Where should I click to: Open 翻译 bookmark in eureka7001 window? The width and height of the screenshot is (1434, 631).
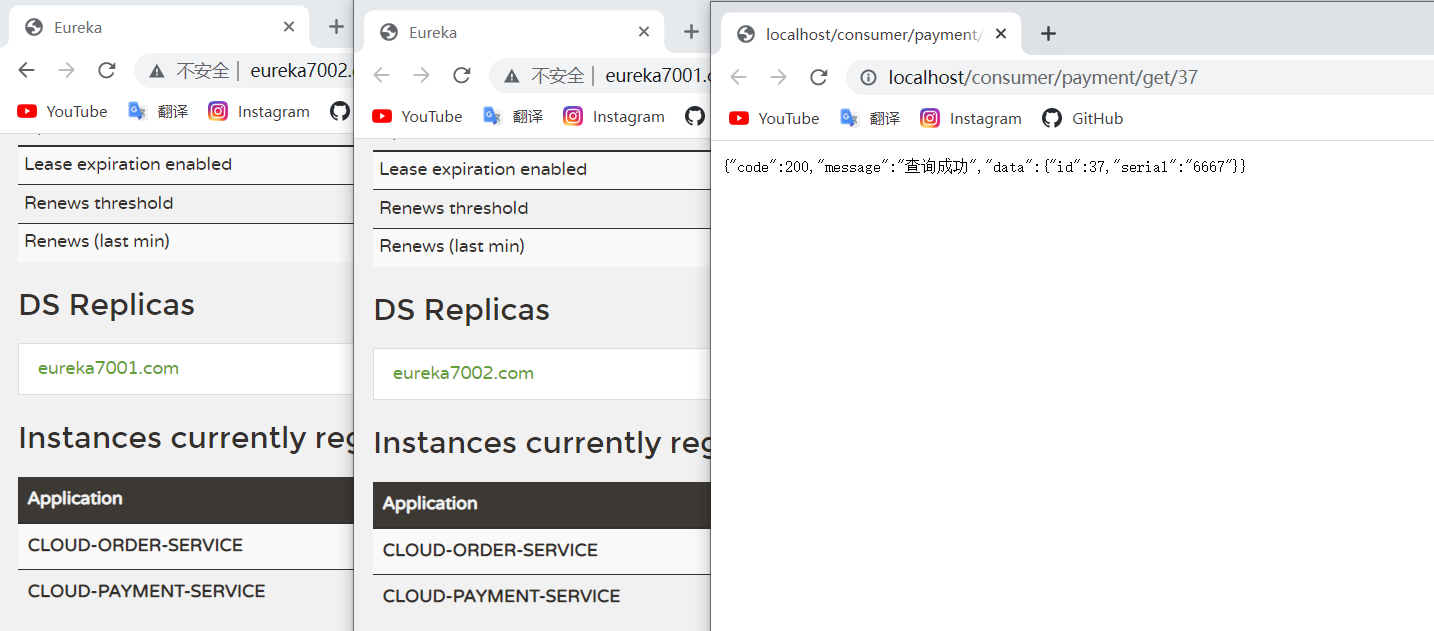(513, 116)
